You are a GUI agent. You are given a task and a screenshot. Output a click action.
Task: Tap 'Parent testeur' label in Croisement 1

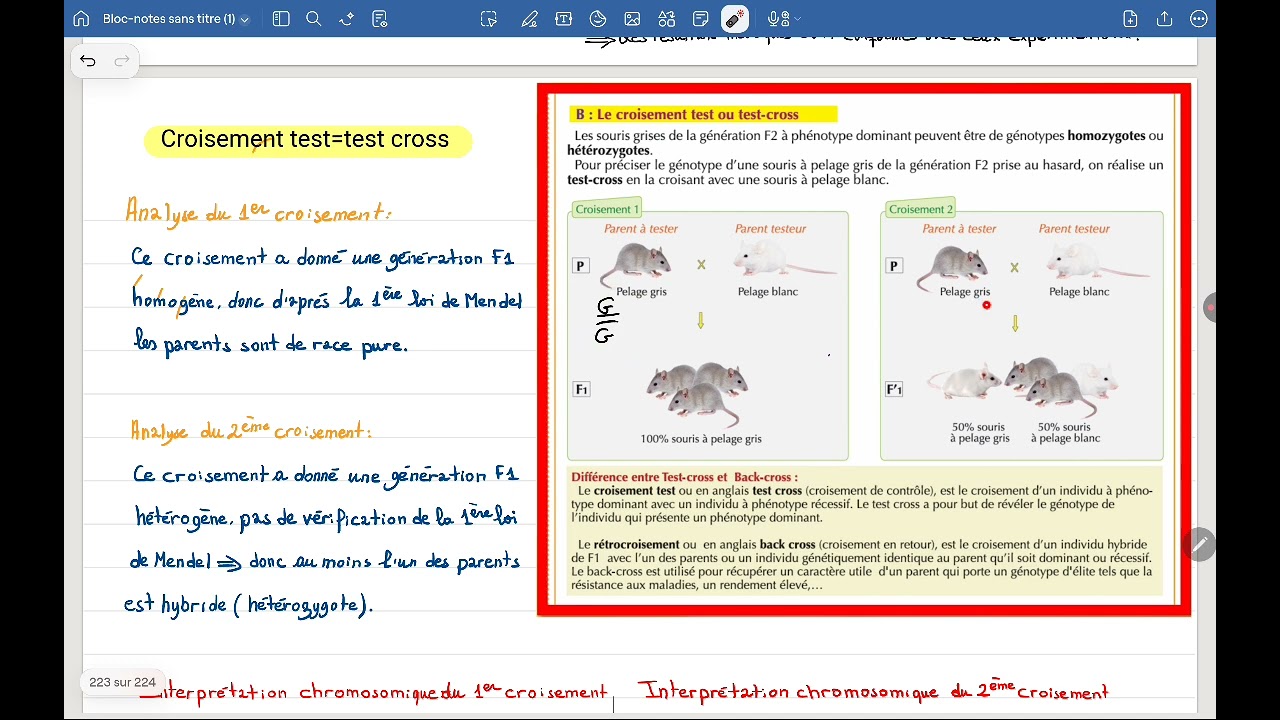click(770, 229)
